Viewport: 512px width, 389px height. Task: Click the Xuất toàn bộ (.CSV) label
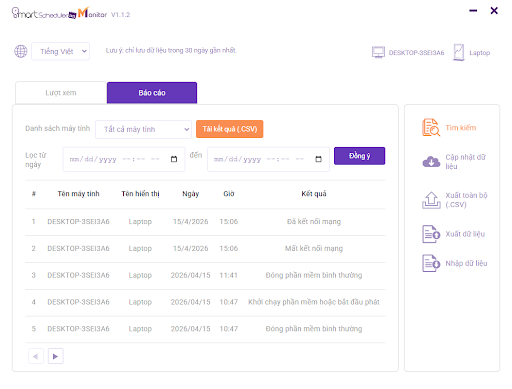(x=466, y=200)
